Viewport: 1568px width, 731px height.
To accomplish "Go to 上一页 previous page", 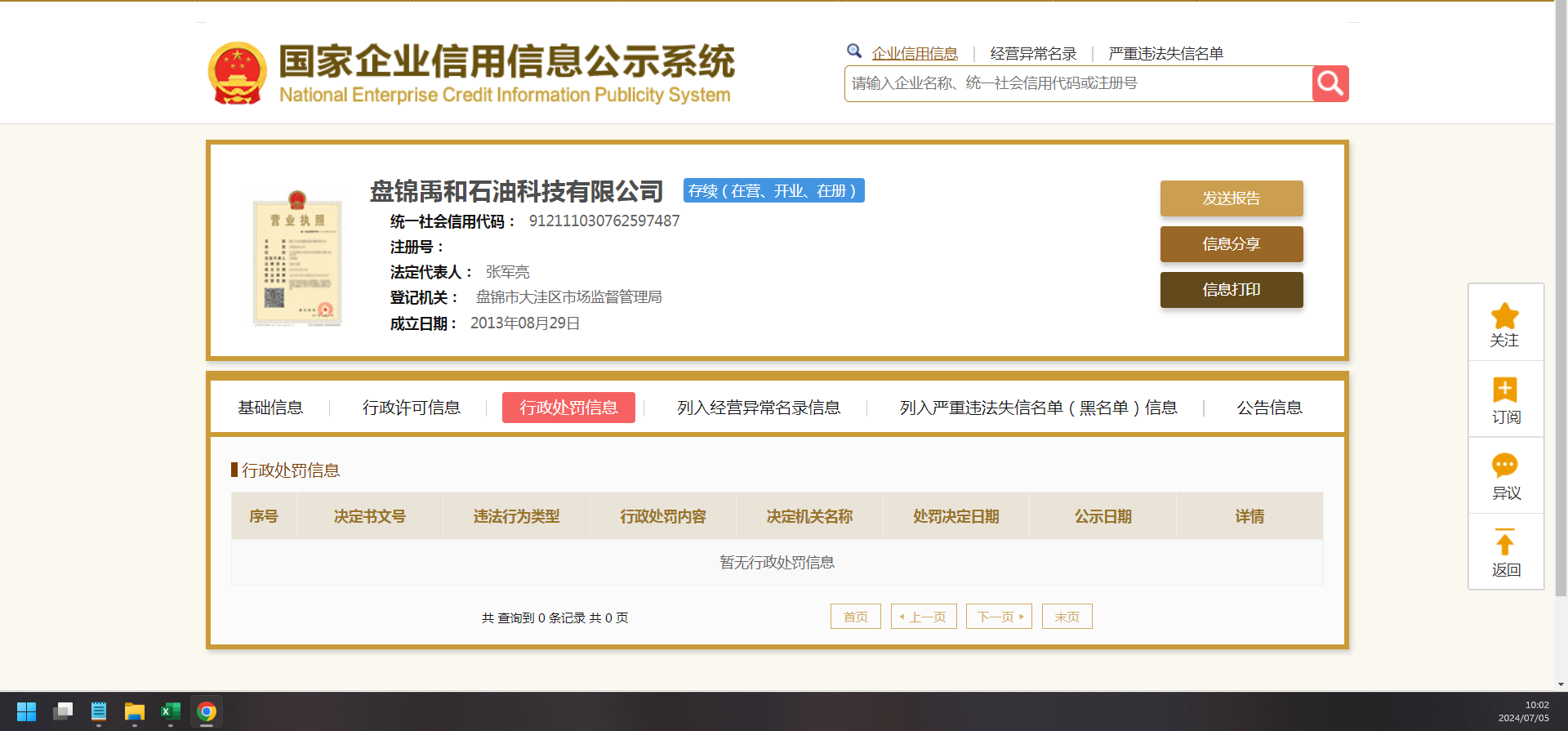I will tap(924, 617).
